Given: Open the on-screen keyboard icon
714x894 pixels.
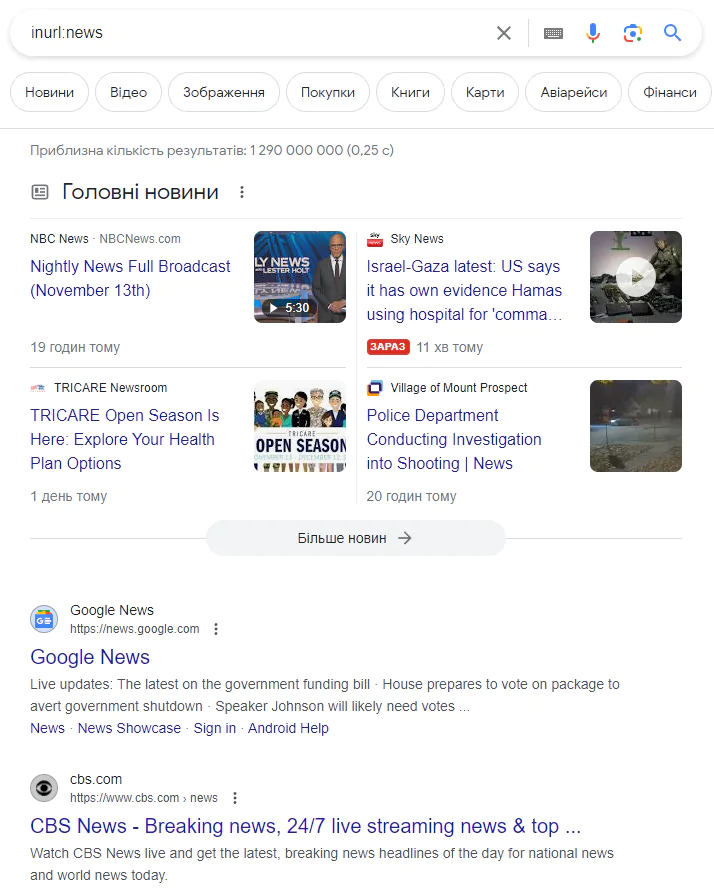Looking at the screenshot, I should pyautogui.click(x=553, y=34).
